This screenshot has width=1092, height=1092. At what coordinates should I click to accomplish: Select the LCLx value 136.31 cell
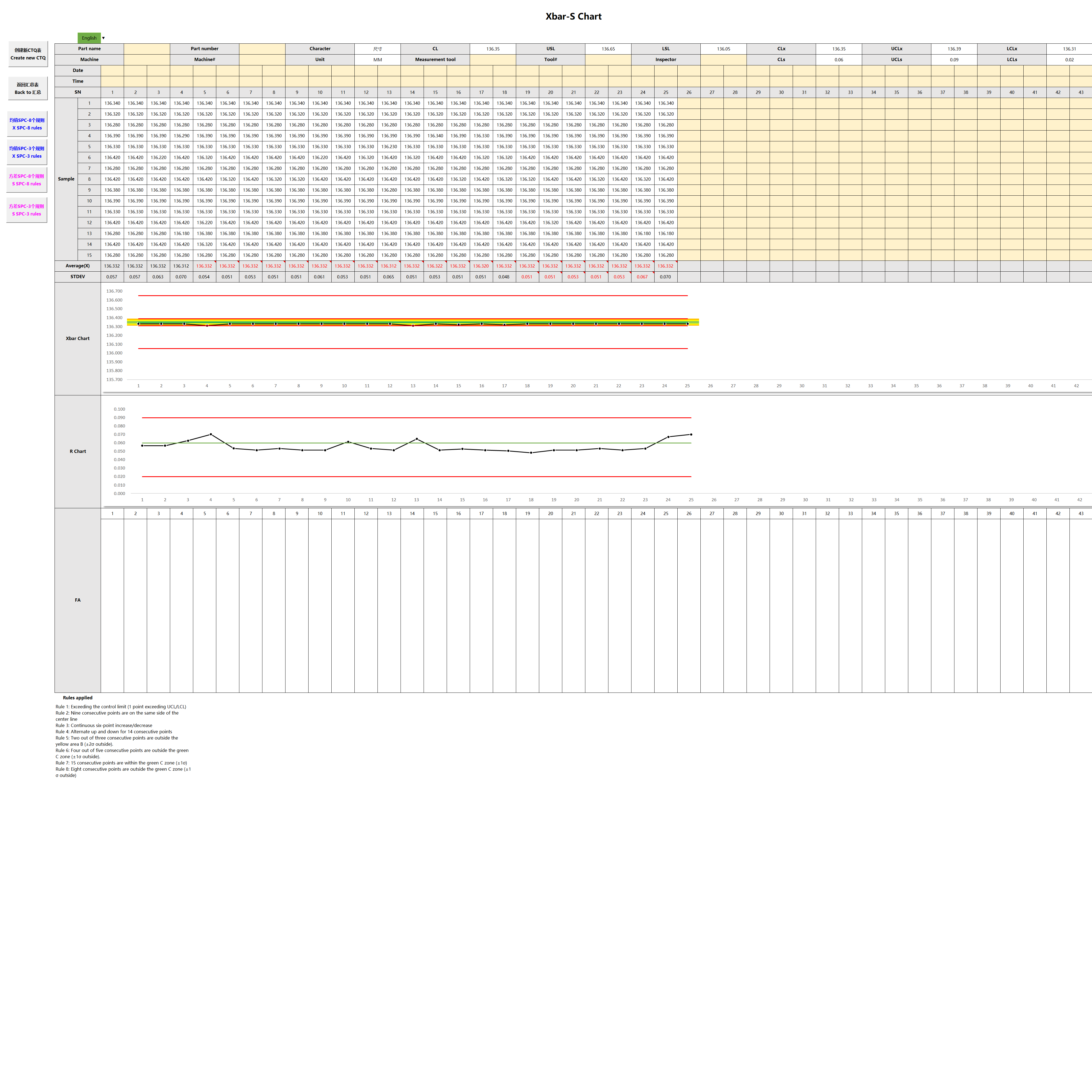[x=1069, y=49]
